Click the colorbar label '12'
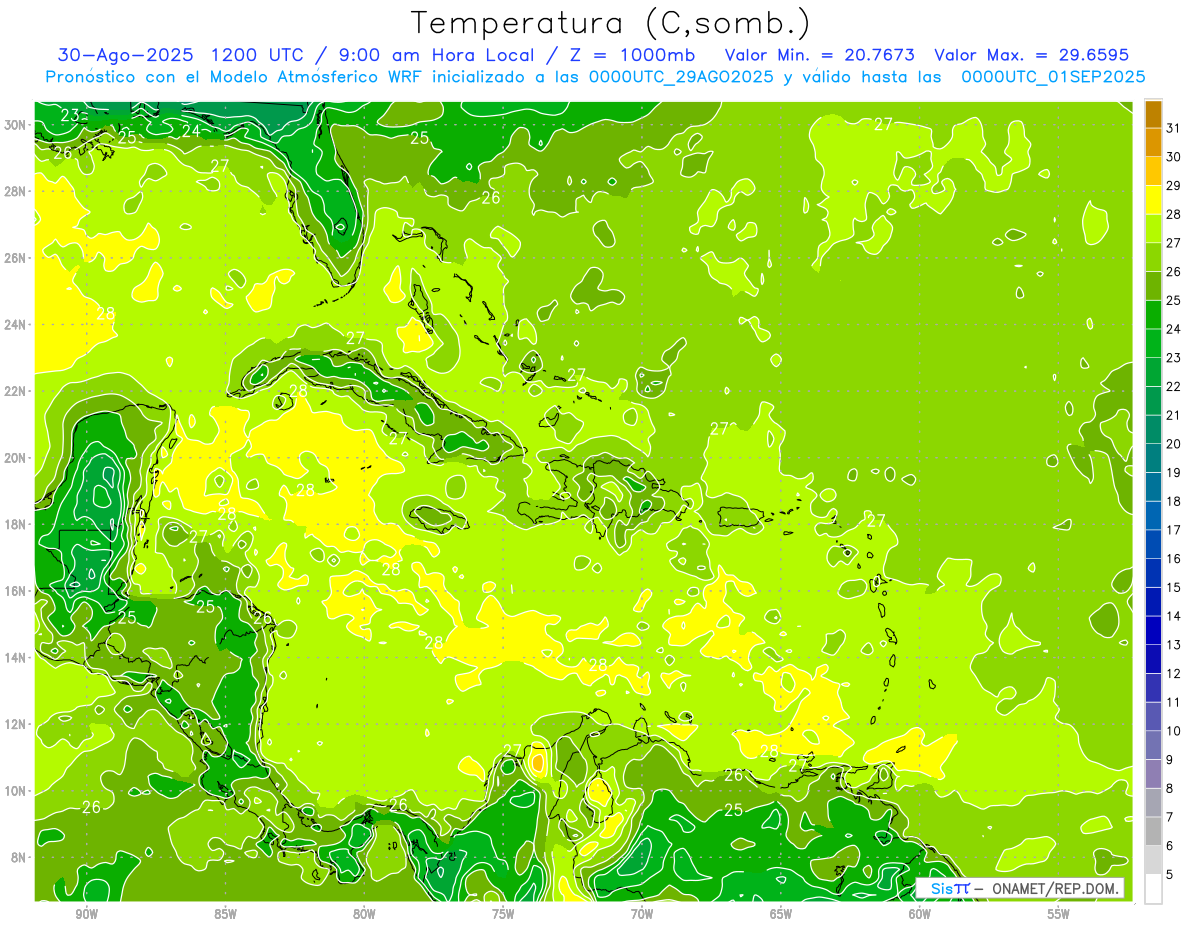Screen dimensions: 1200x927 click(1174, 673)
